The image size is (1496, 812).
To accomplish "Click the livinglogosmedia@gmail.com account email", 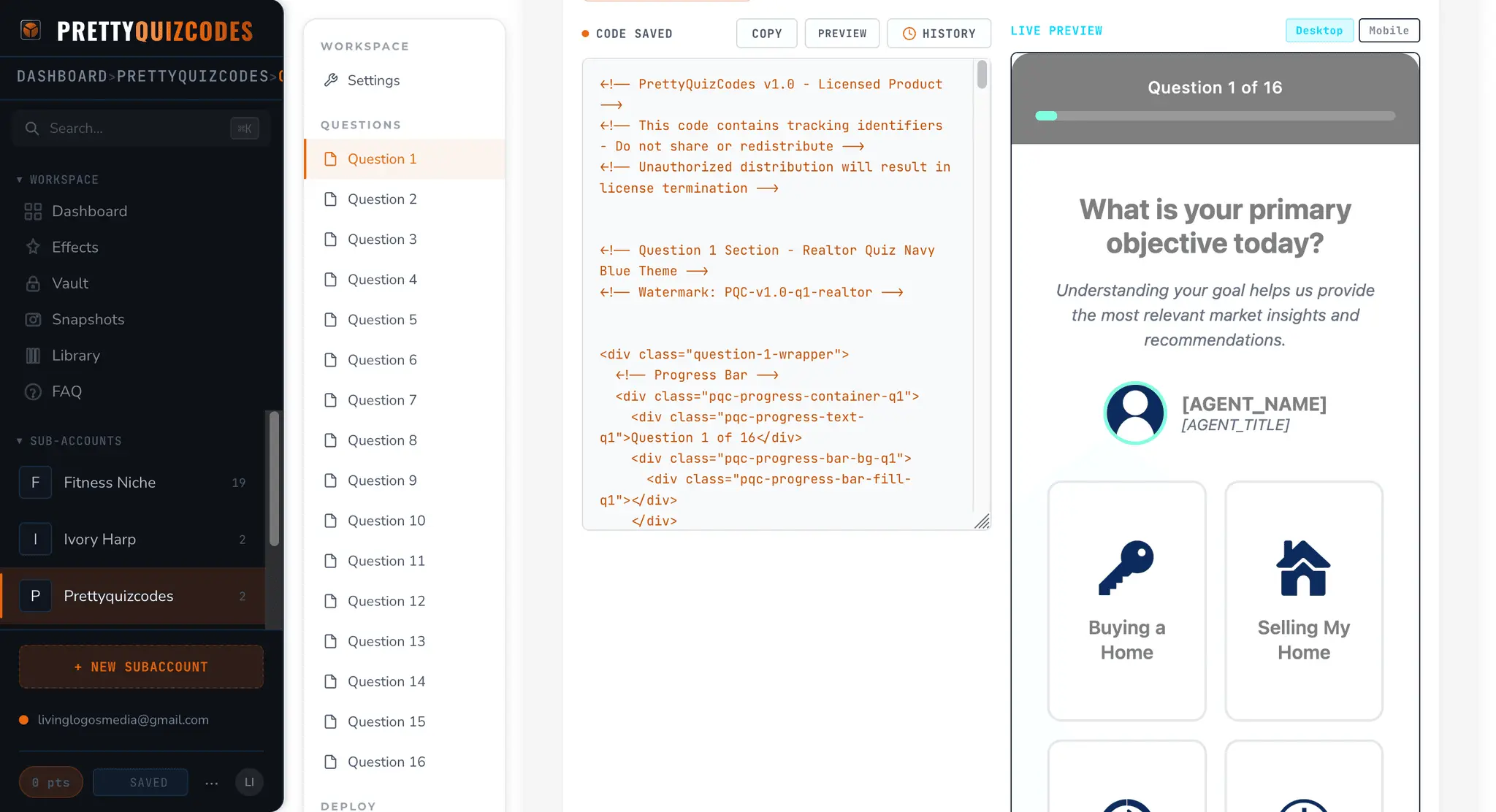I will (123, 720).
